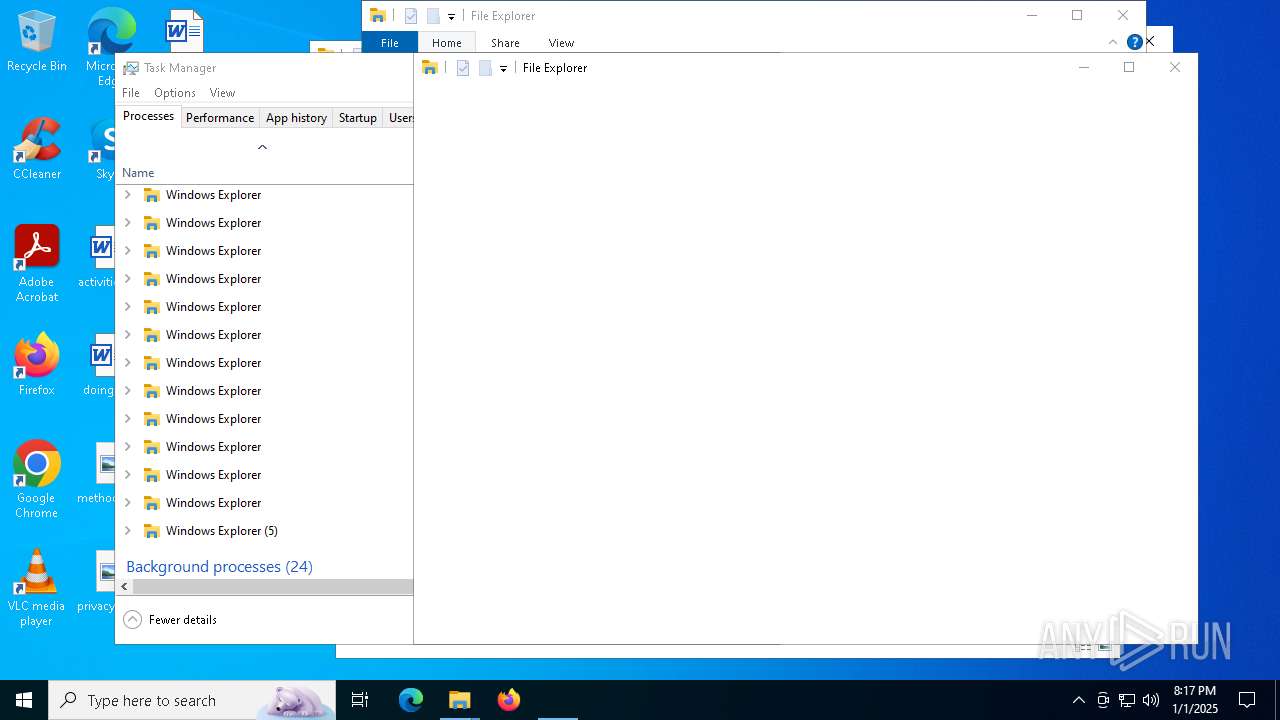The height and width of the screenshot is (720, 1280).
Task: Open the Recycle Bin desktop icon
Action: click(x=37, y=41)
